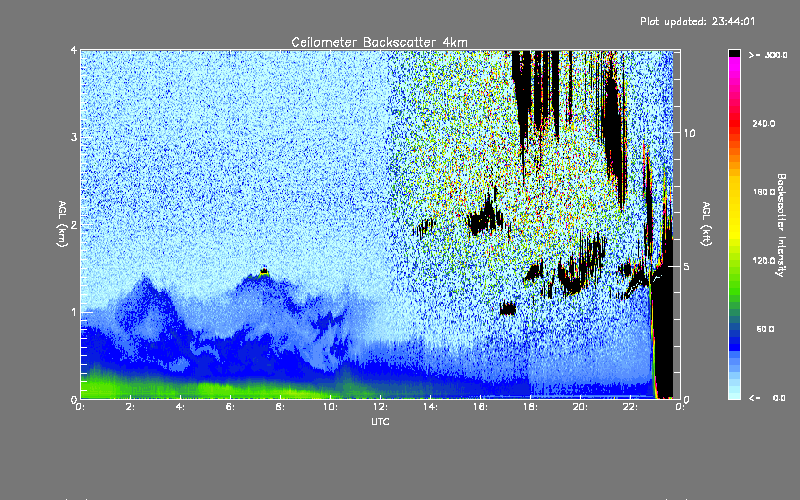This screenshot has height=500, width=800.
Task: Click the '12:' hour tick label
Action: pyautogui.click(x=381, y=407)
